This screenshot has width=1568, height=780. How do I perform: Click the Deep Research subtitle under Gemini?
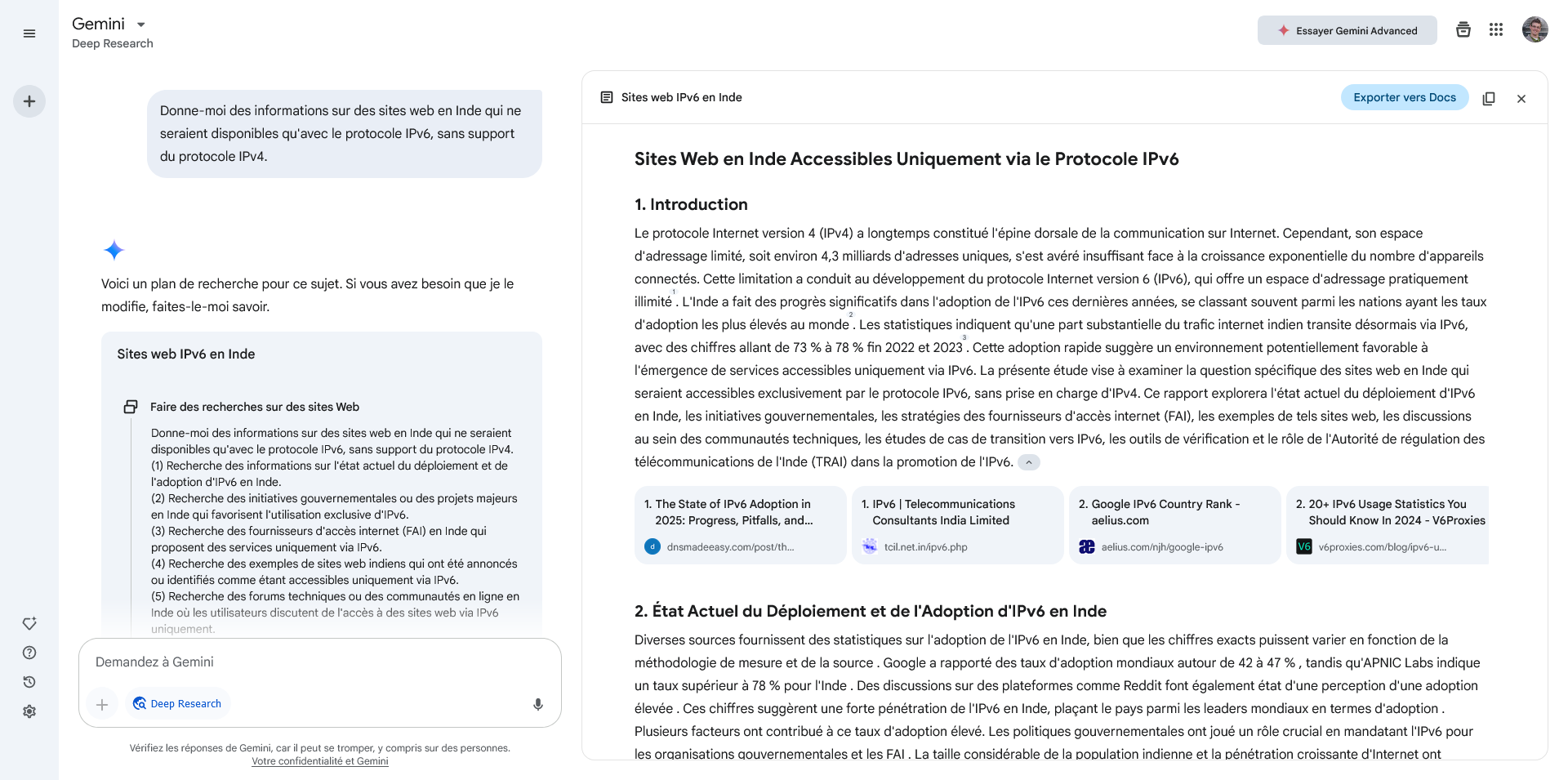tap(113, 43)
